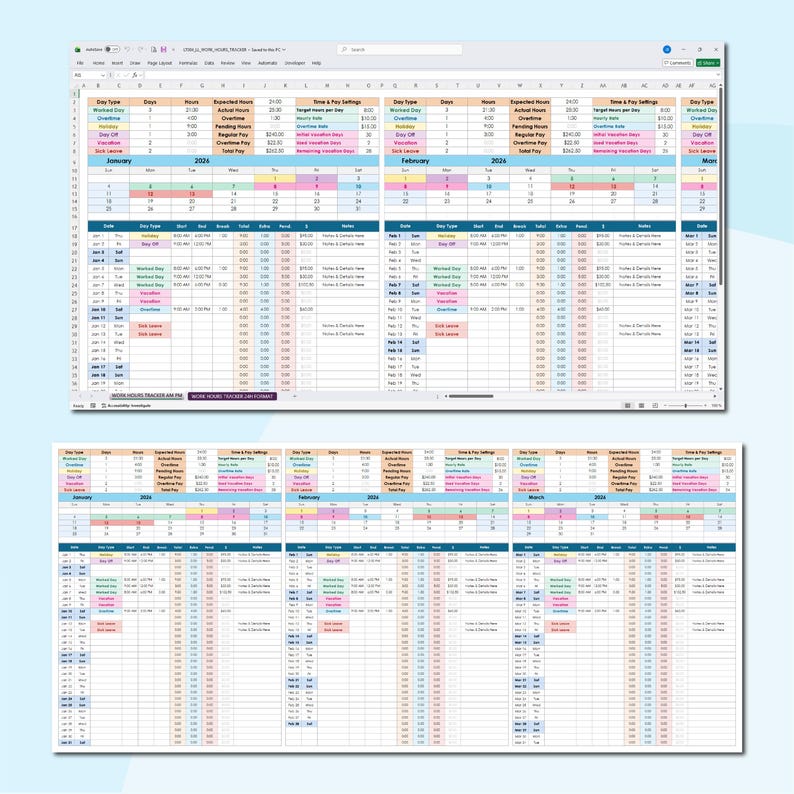The width and height of the screenshot is (794, 794).
Task: Click the zoom out minus button
Action: (665, 406)
